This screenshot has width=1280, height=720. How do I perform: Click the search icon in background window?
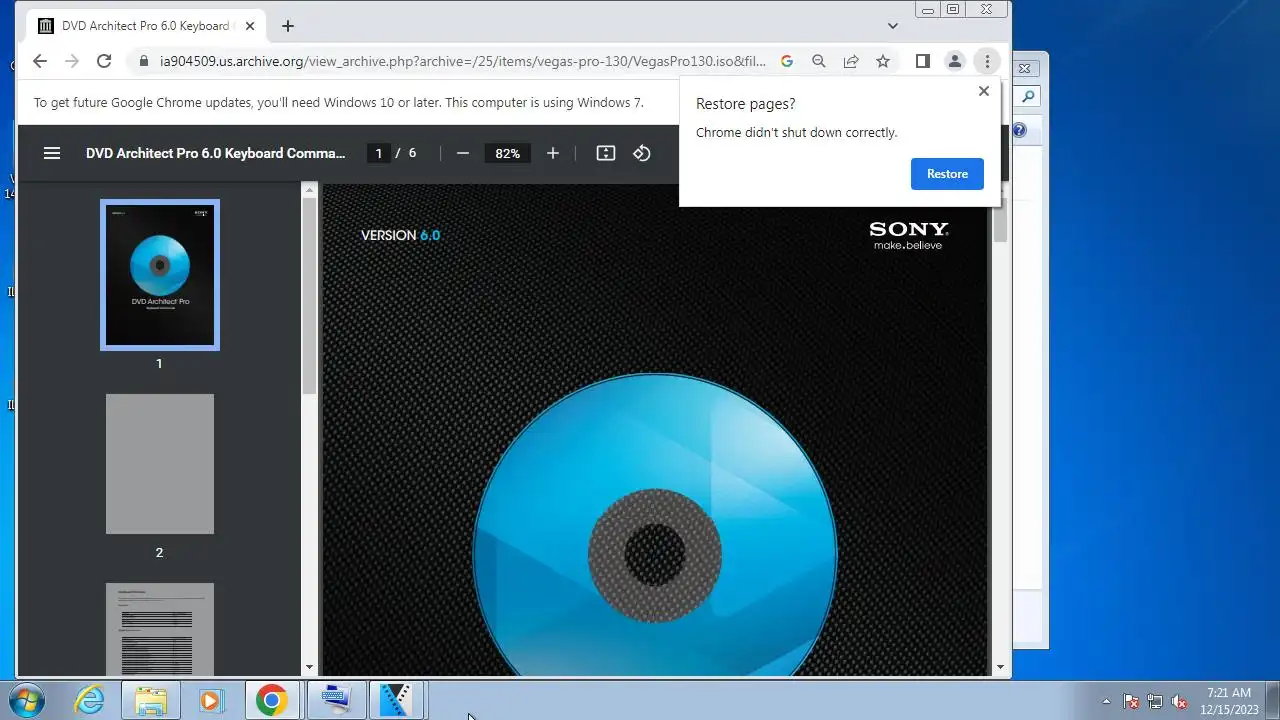click(x=1027, y=97)
